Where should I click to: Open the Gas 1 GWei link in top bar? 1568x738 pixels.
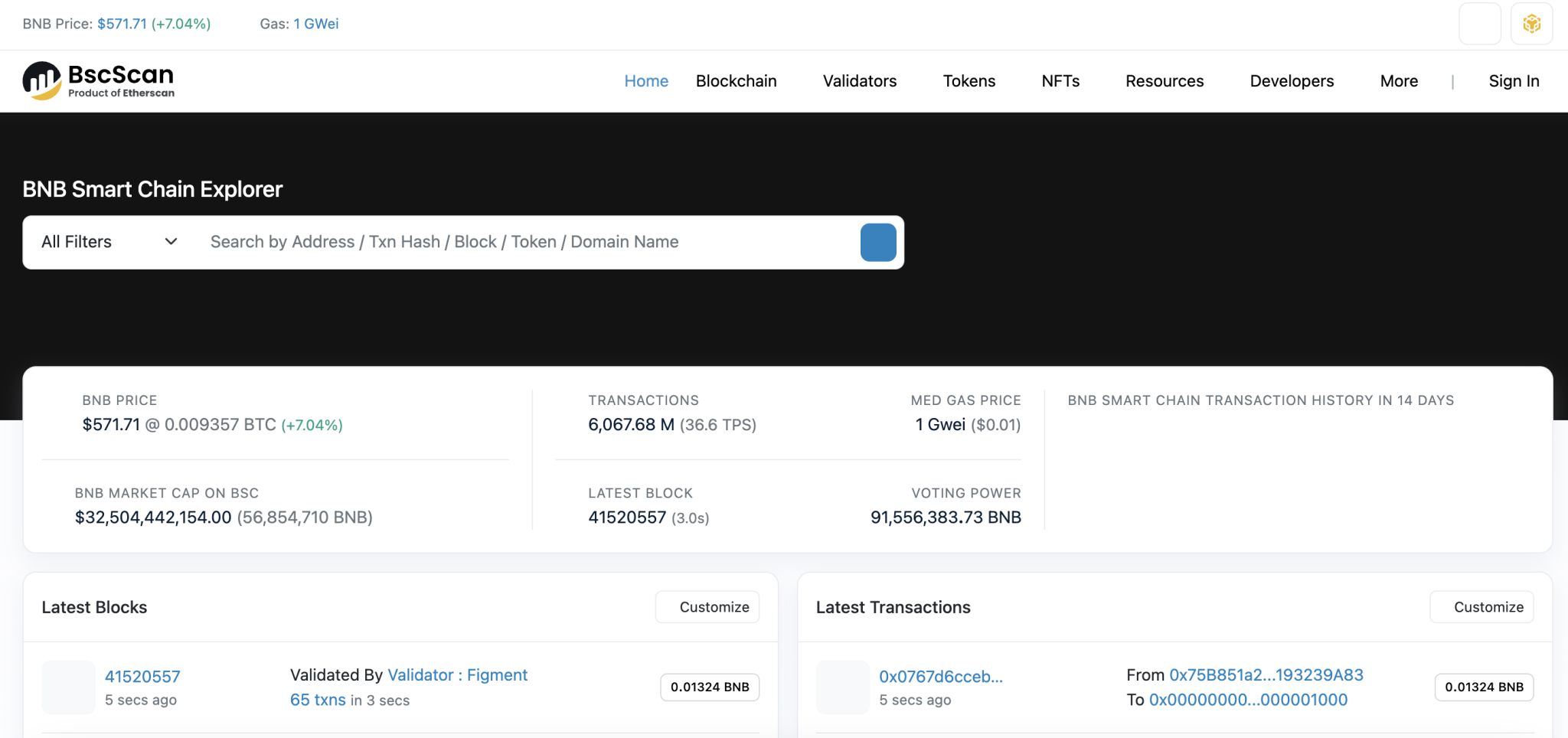coord(315,24)
